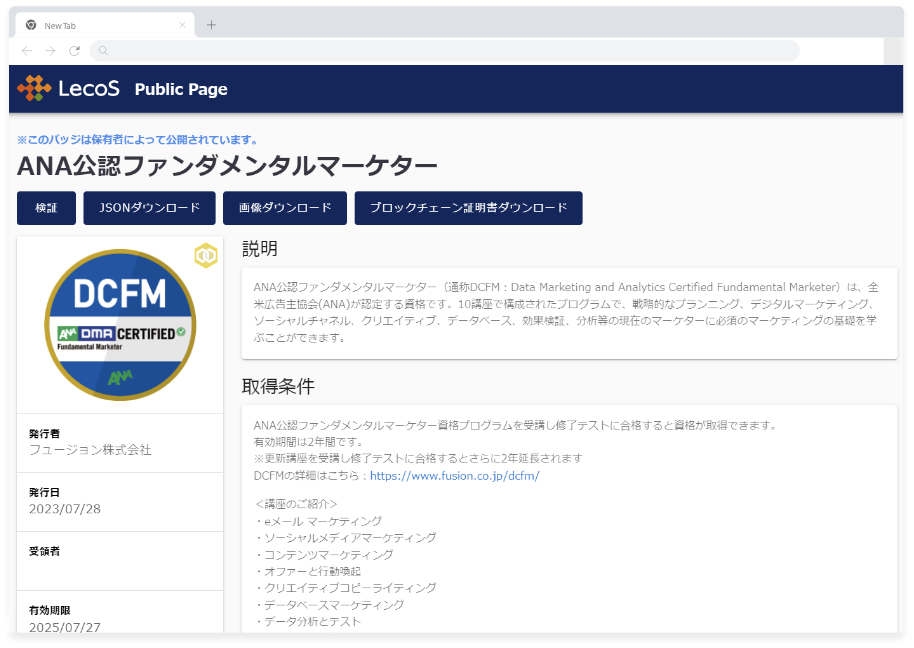914x648 pixels.
Task: Click the ANA公認ファンダメンタルマーケター page title
Action: 227,165
